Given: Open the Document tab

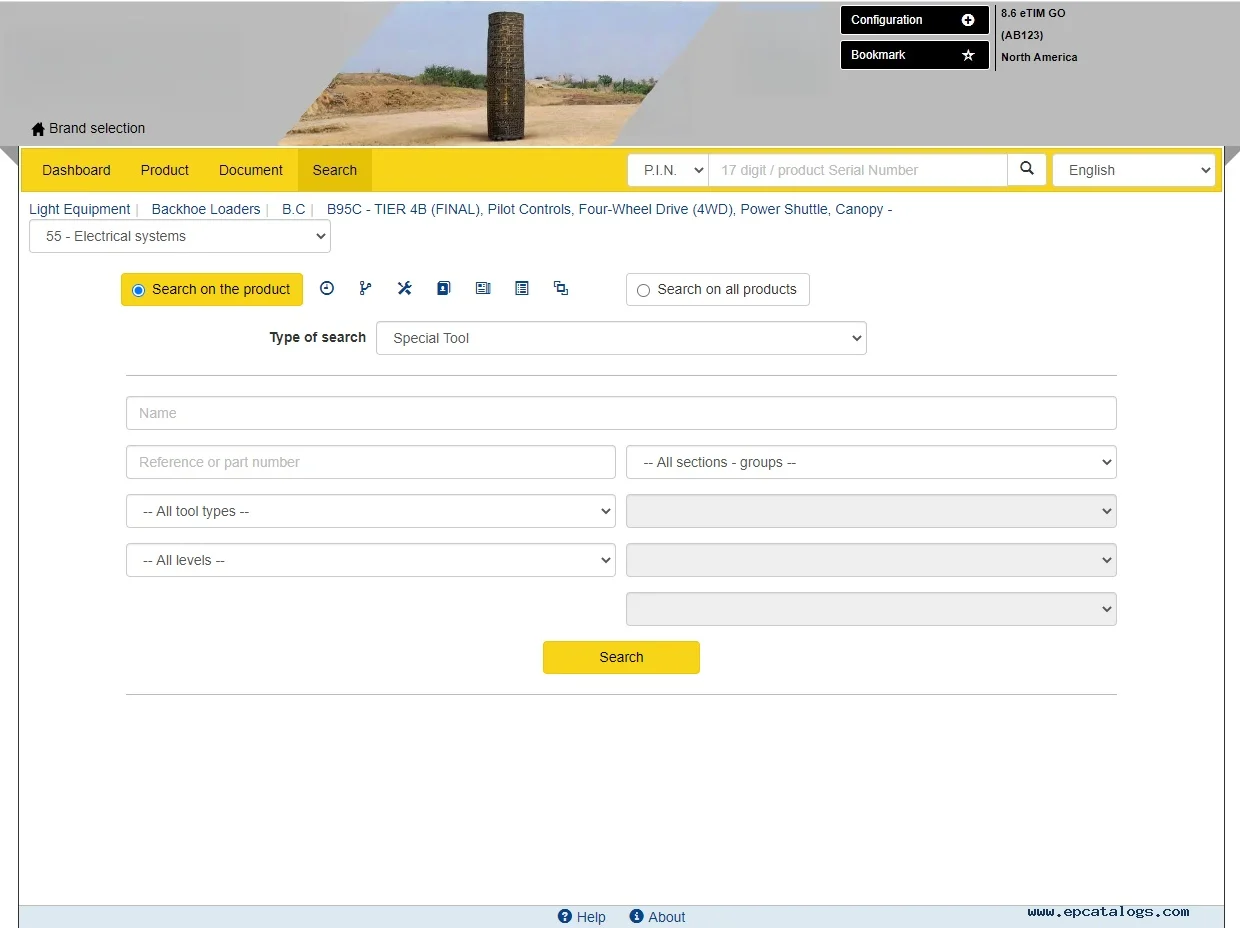Looking at the screenshot, I should (x=251, y=170).
